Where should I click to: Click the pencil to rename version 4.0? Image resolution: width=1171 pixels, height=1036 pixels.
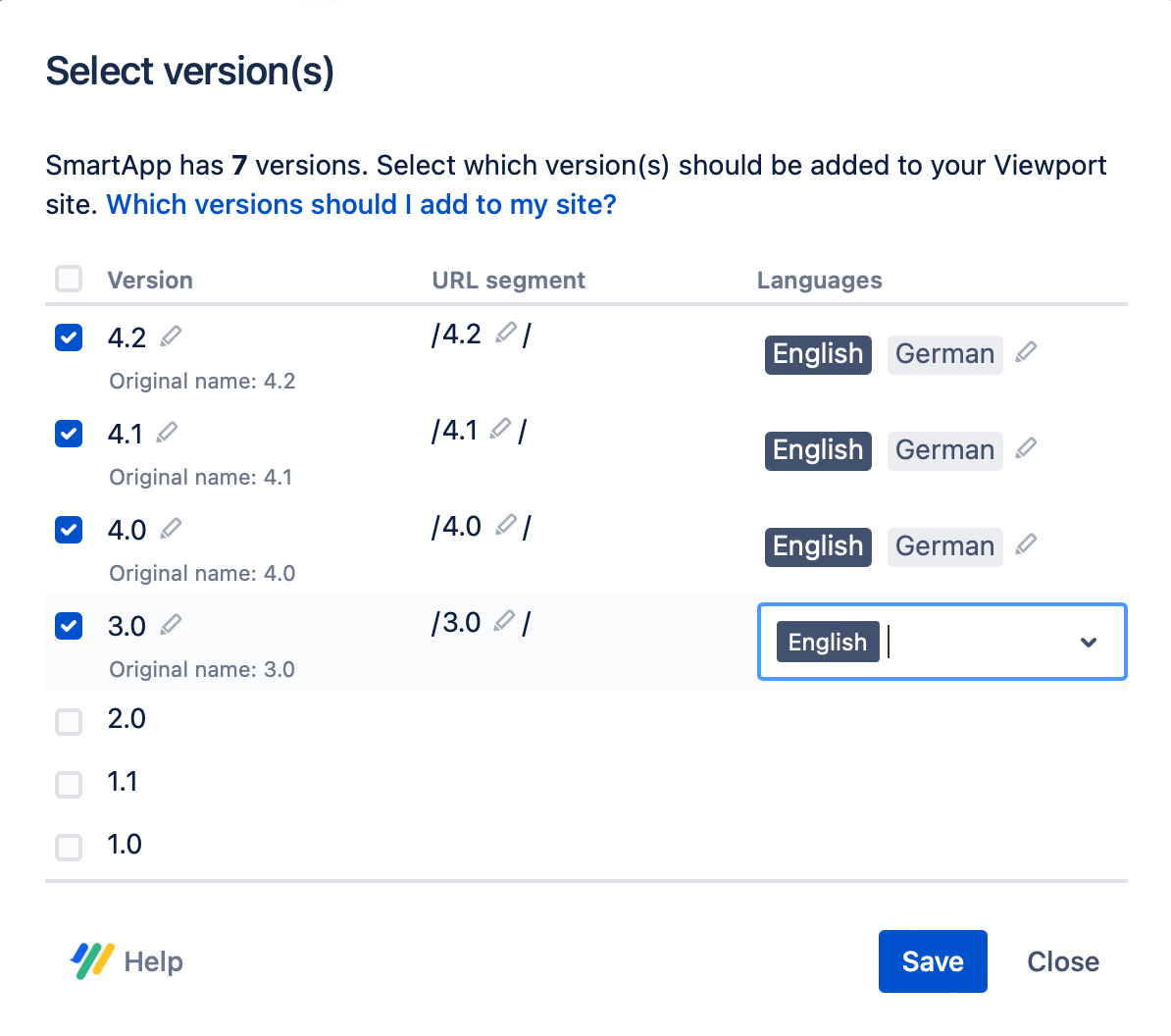170,528
